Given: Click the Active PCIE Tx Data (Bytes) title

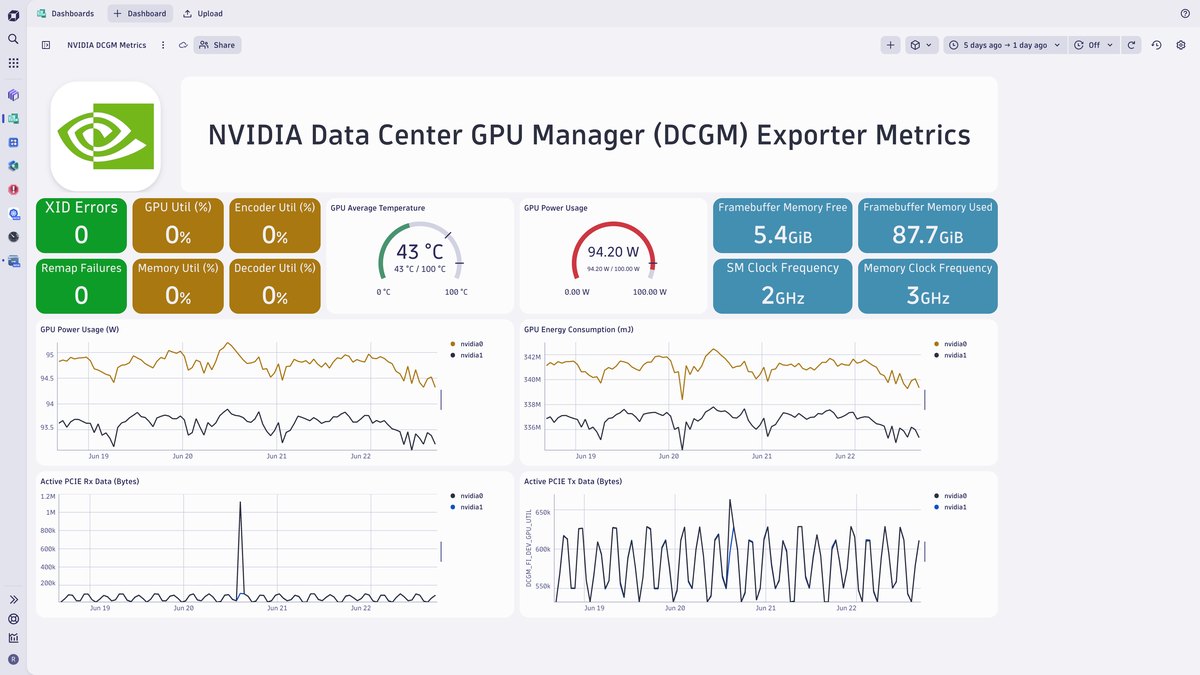Looking at the screenshot, I should click(x=573, y=481).
